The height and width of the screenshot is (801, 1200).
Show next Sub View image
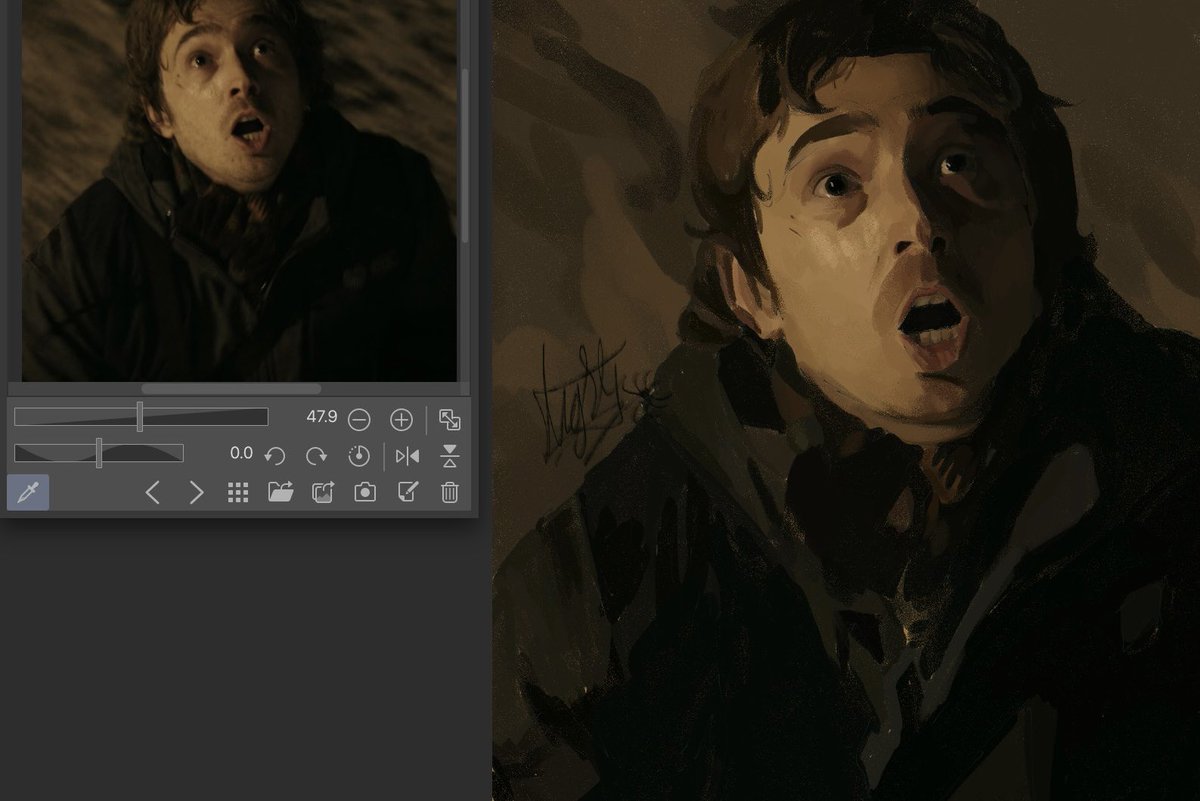[196, 492]
